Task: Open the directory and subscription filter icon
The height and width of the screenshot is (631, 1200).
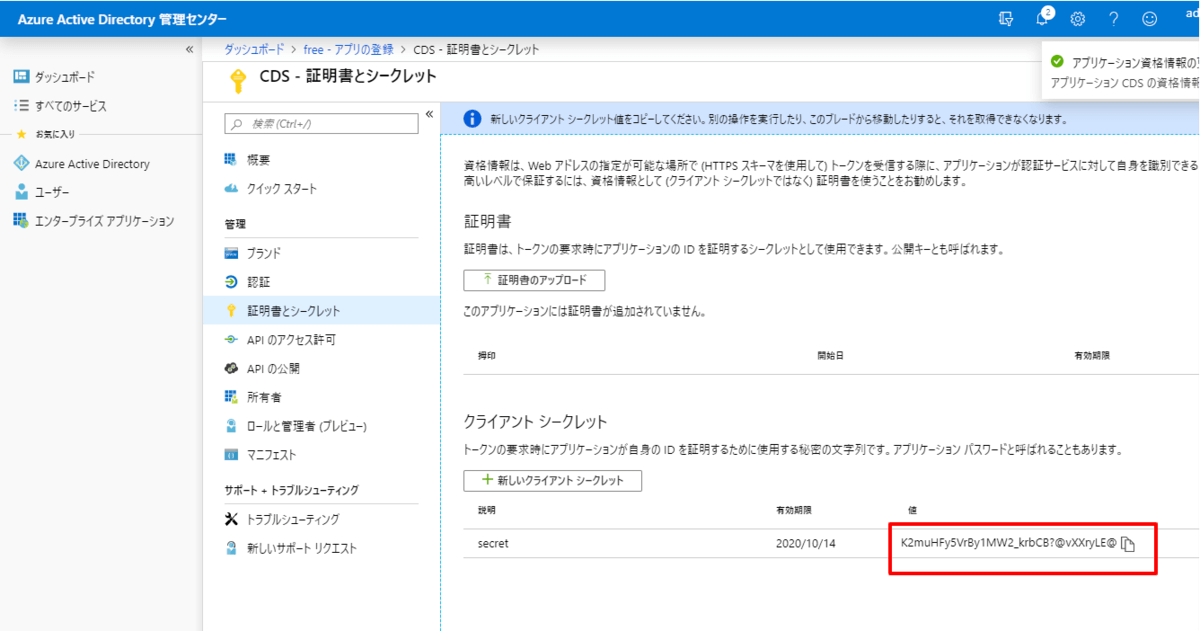Action: 1006,18
